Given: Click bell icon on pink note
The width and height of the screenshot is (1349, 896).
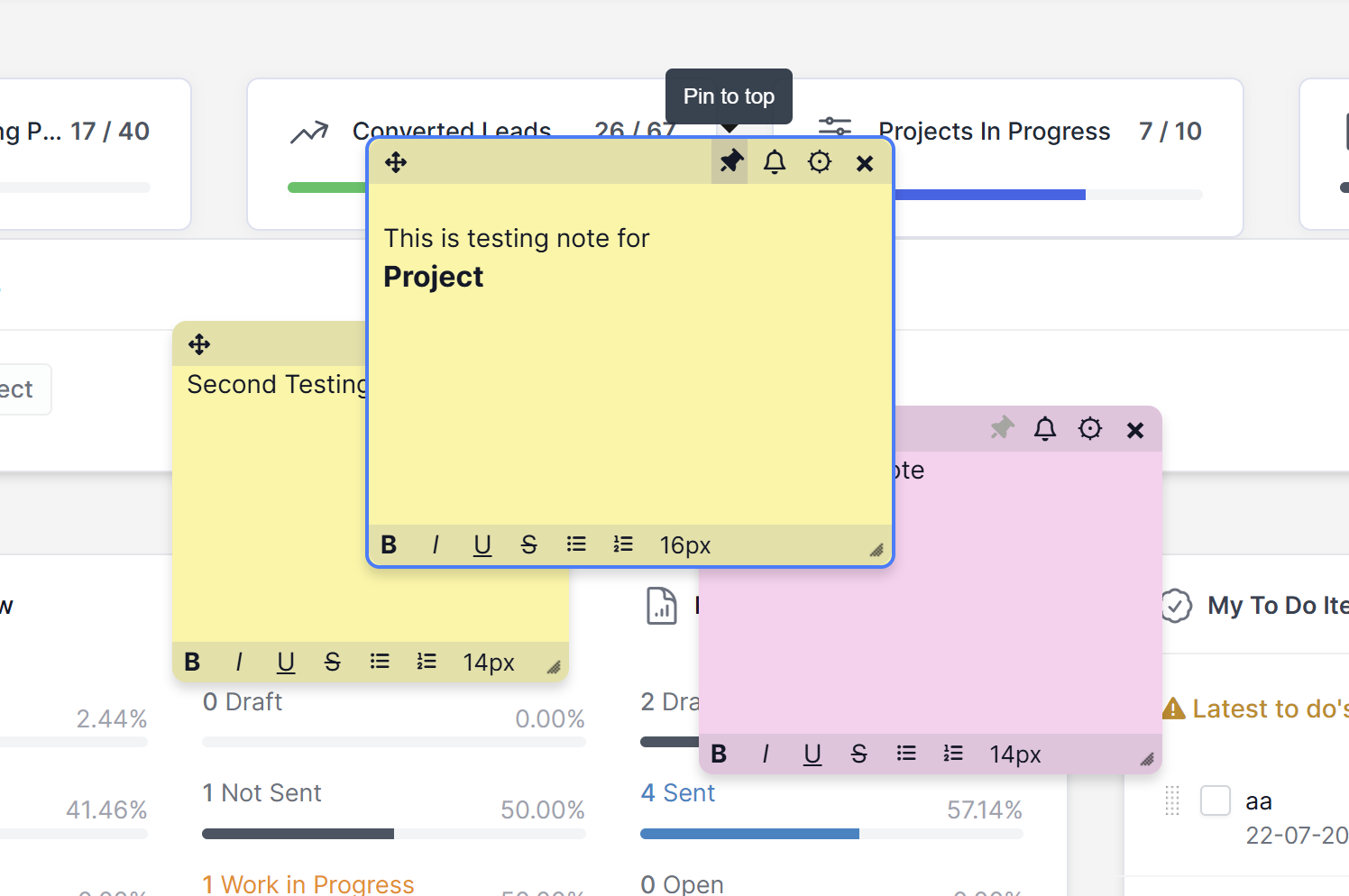Looking at the screenshot, I should click(x=1045, y=429).
